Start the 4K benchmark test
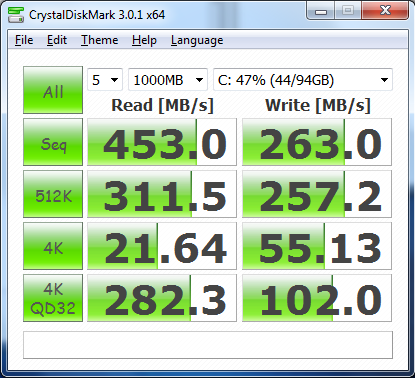Viewport: 415px width, 378px height. click(53, 246)
